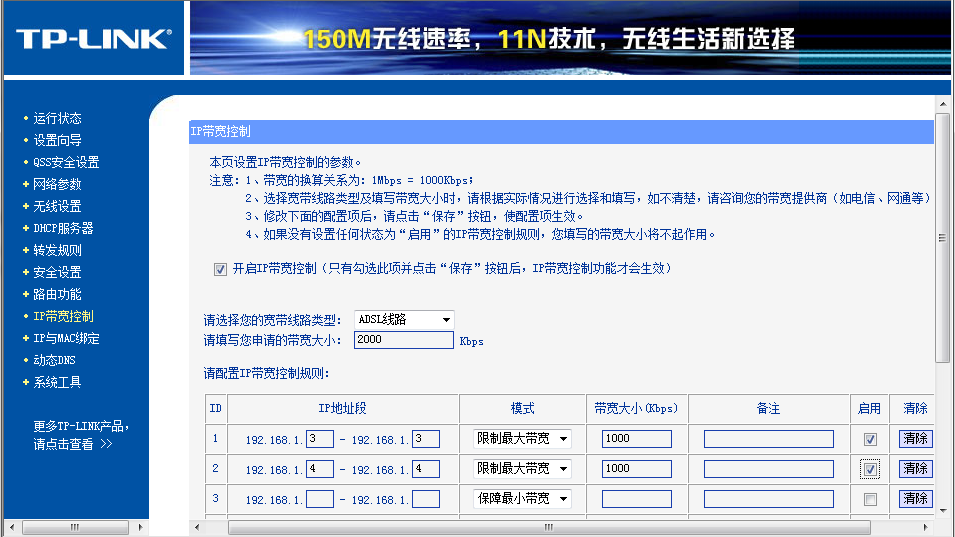Click rule 3 empty bandwidth field
Screen dimensions: 955x537
[x=636, y=499]
